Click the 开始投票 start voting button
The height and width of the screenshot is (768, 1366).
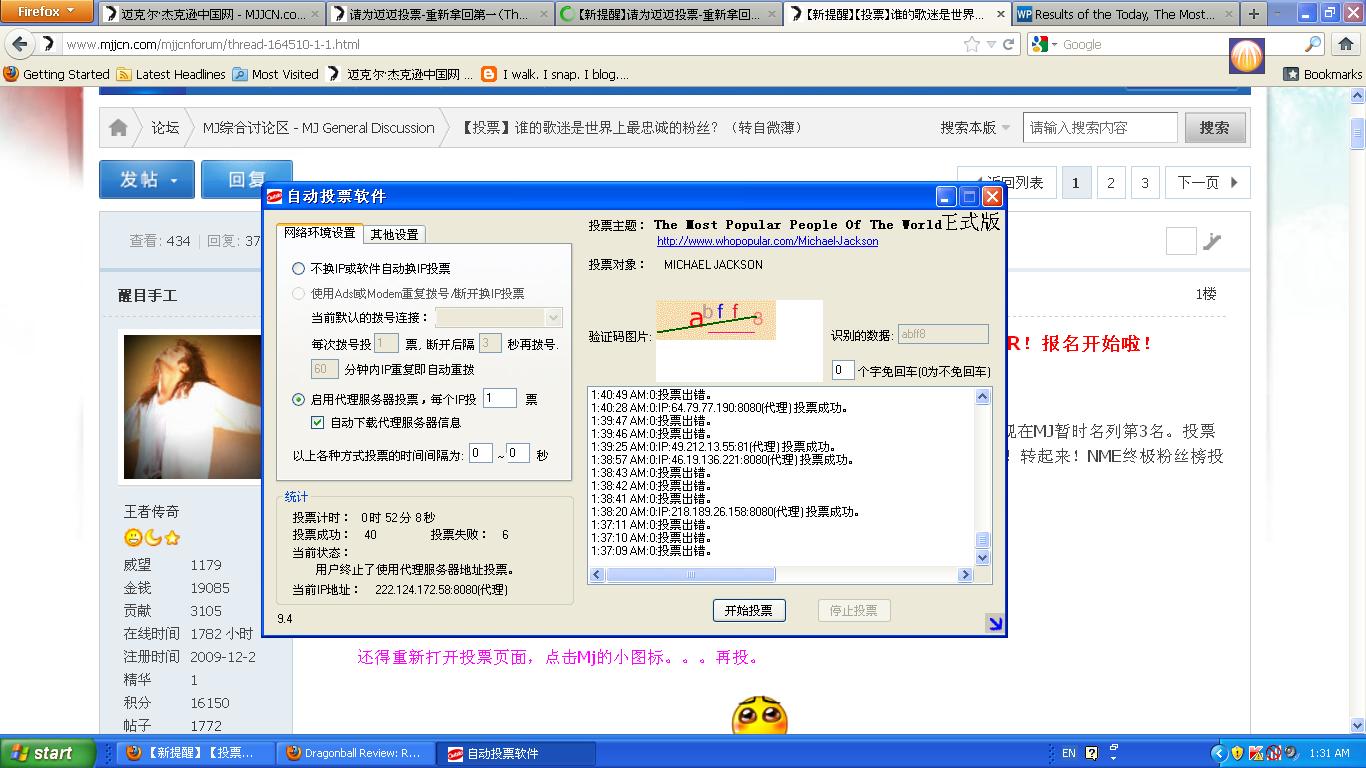(748, 610)
